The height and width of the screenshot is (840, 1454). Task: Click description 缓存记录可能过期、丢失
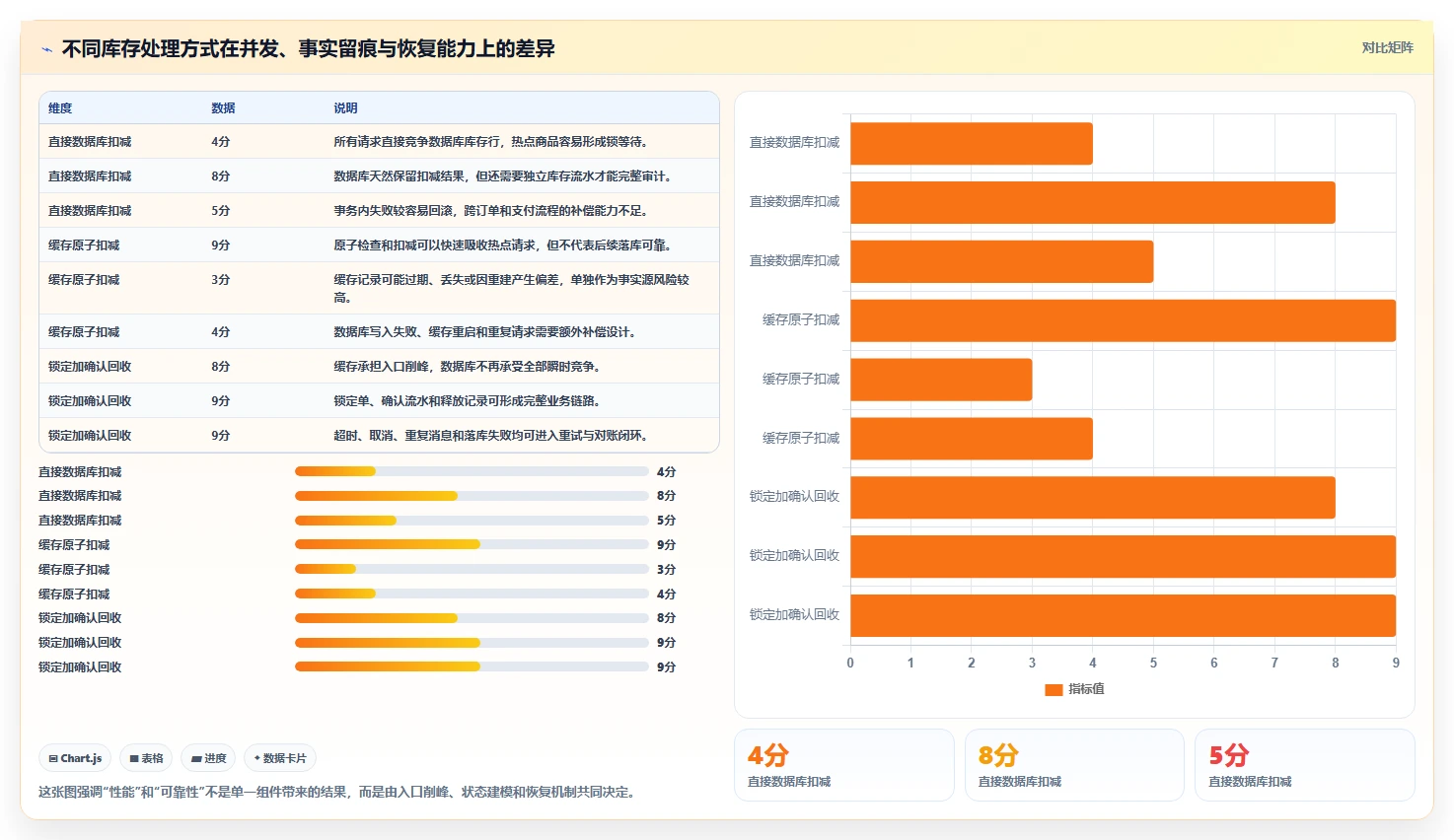point(511,288)
